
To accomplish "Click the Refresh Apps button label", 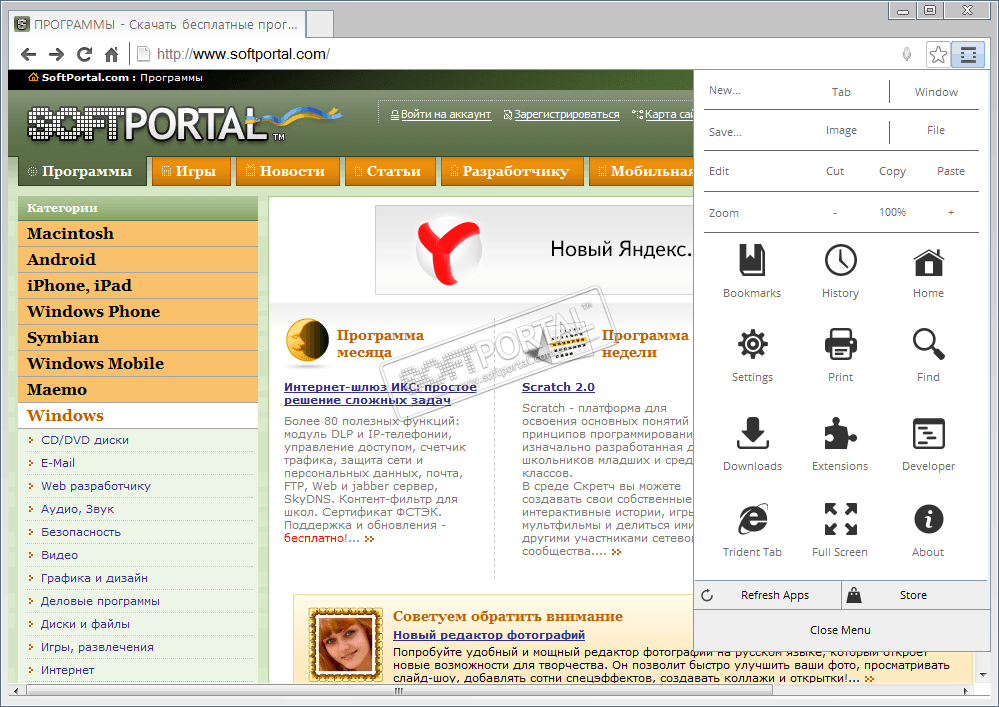I will coord(775,595).
